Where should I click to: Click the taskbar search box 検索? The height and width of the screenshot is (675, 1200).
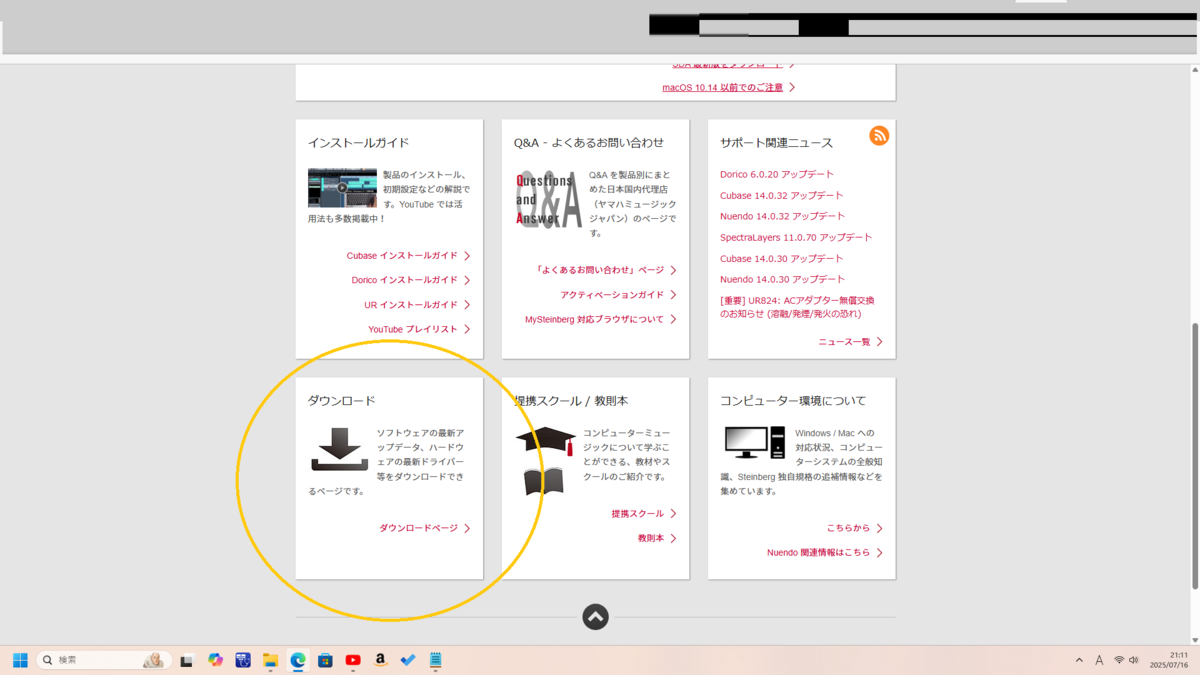[103, 660]
